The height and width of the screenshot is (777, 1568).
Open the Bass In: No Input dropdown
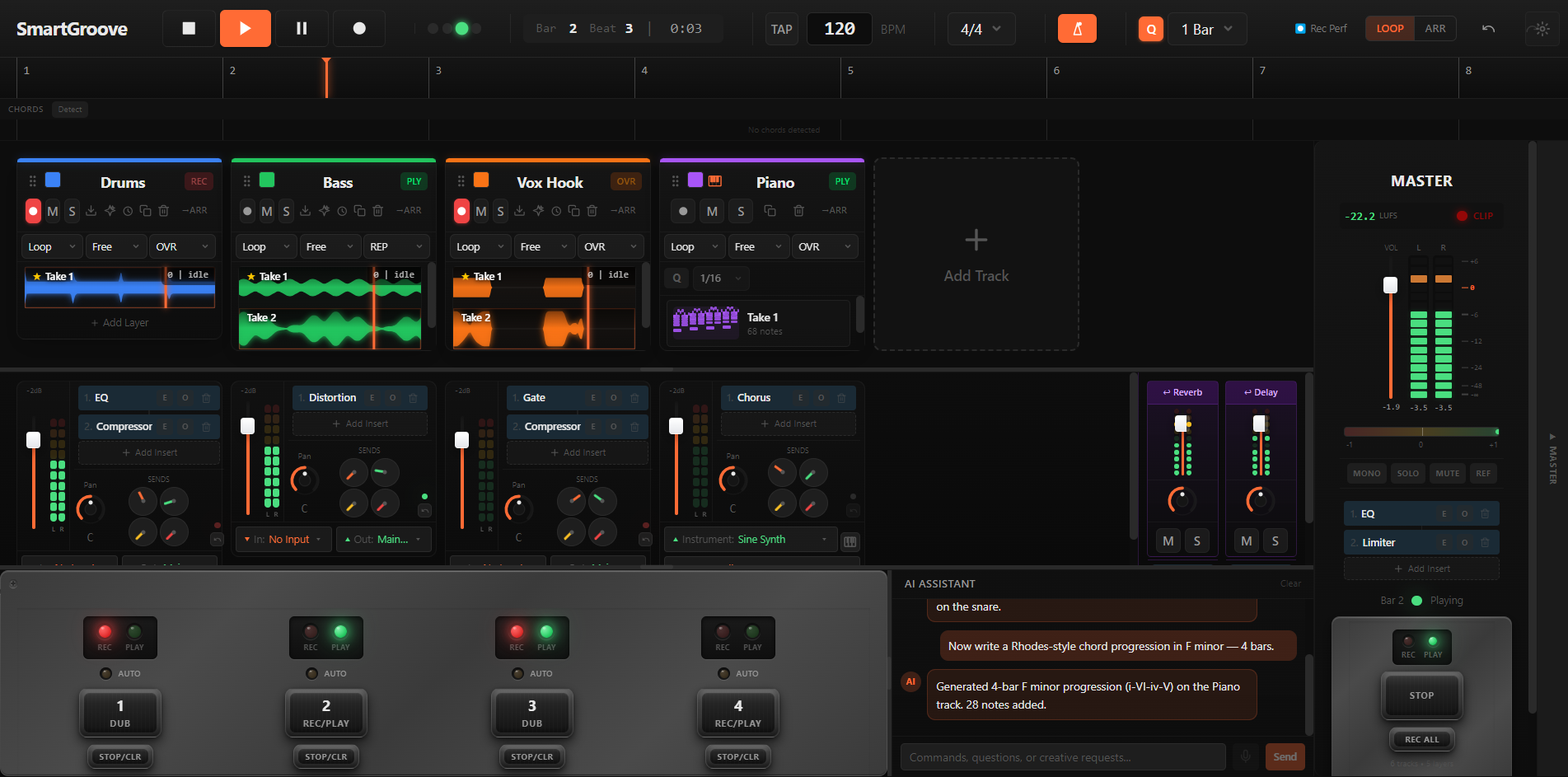tap(283, 539)
